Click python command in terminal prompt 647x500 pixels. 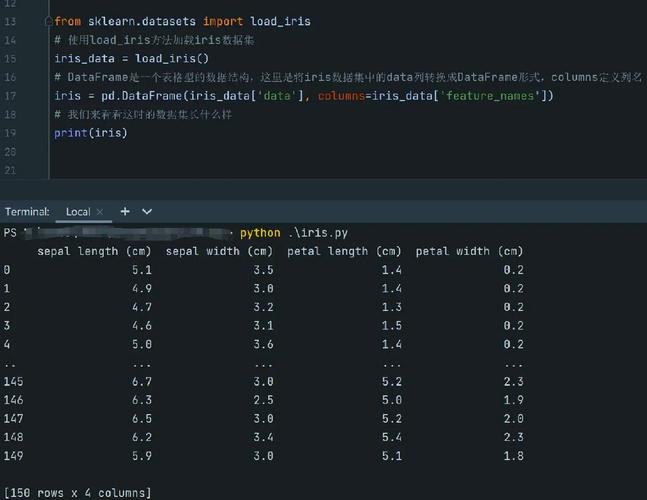[260, 233]
